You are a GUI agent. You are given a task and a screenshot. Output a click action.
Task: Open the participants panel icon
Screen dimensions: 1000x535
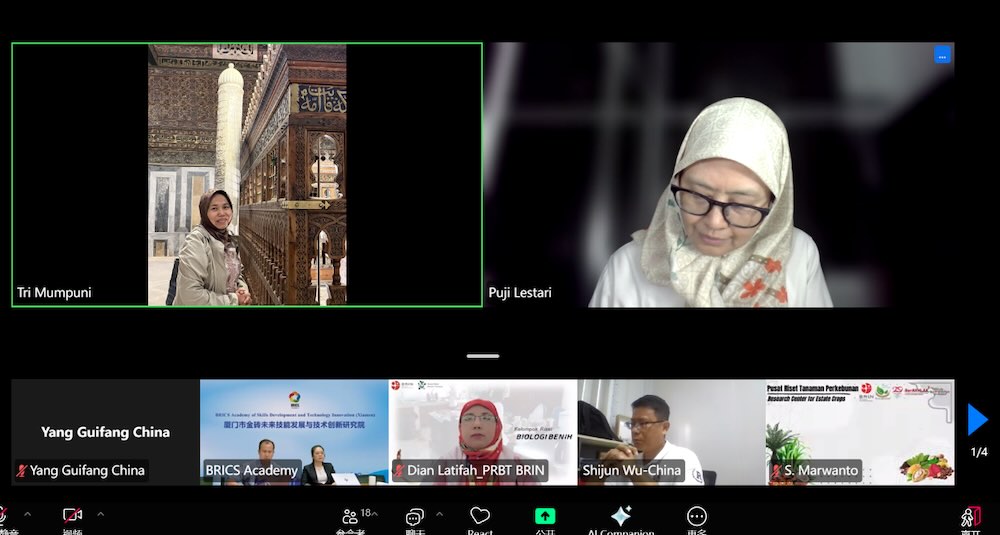click(350, 516)
